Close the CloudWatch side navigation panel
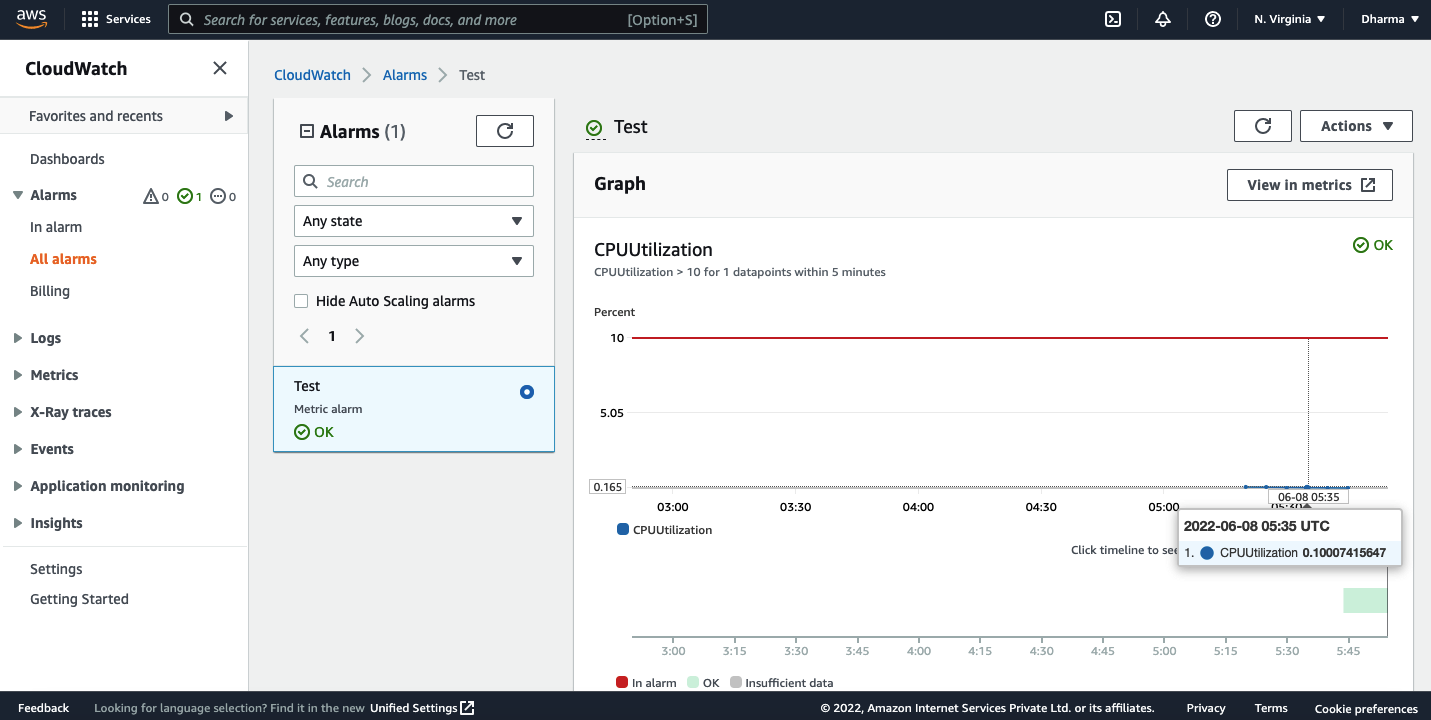Image resolution: width=1431 pixels, height=720 pixels. click(220, 68)
